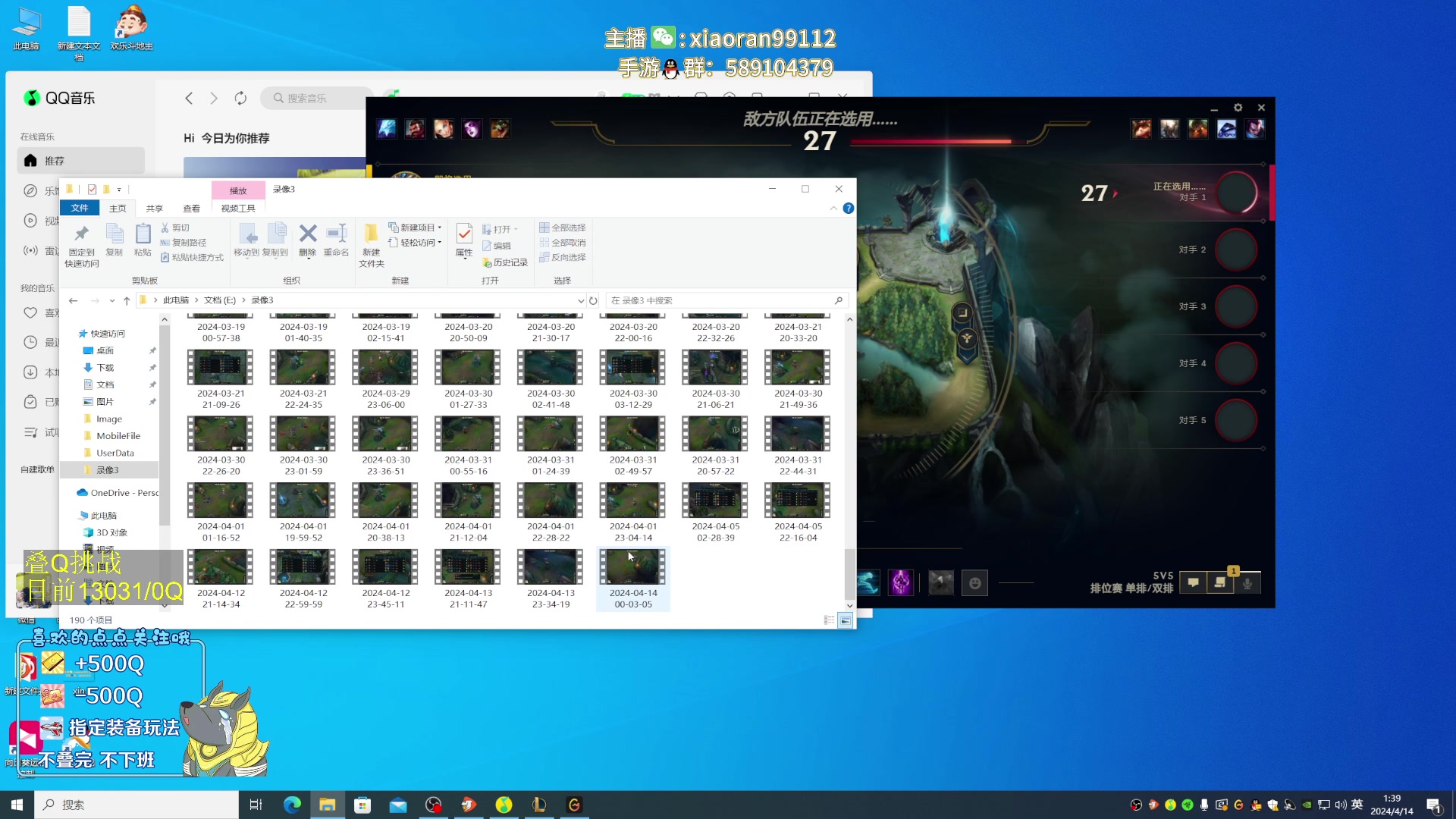Toggle the microphone mute in champion select

[1247, 582]
